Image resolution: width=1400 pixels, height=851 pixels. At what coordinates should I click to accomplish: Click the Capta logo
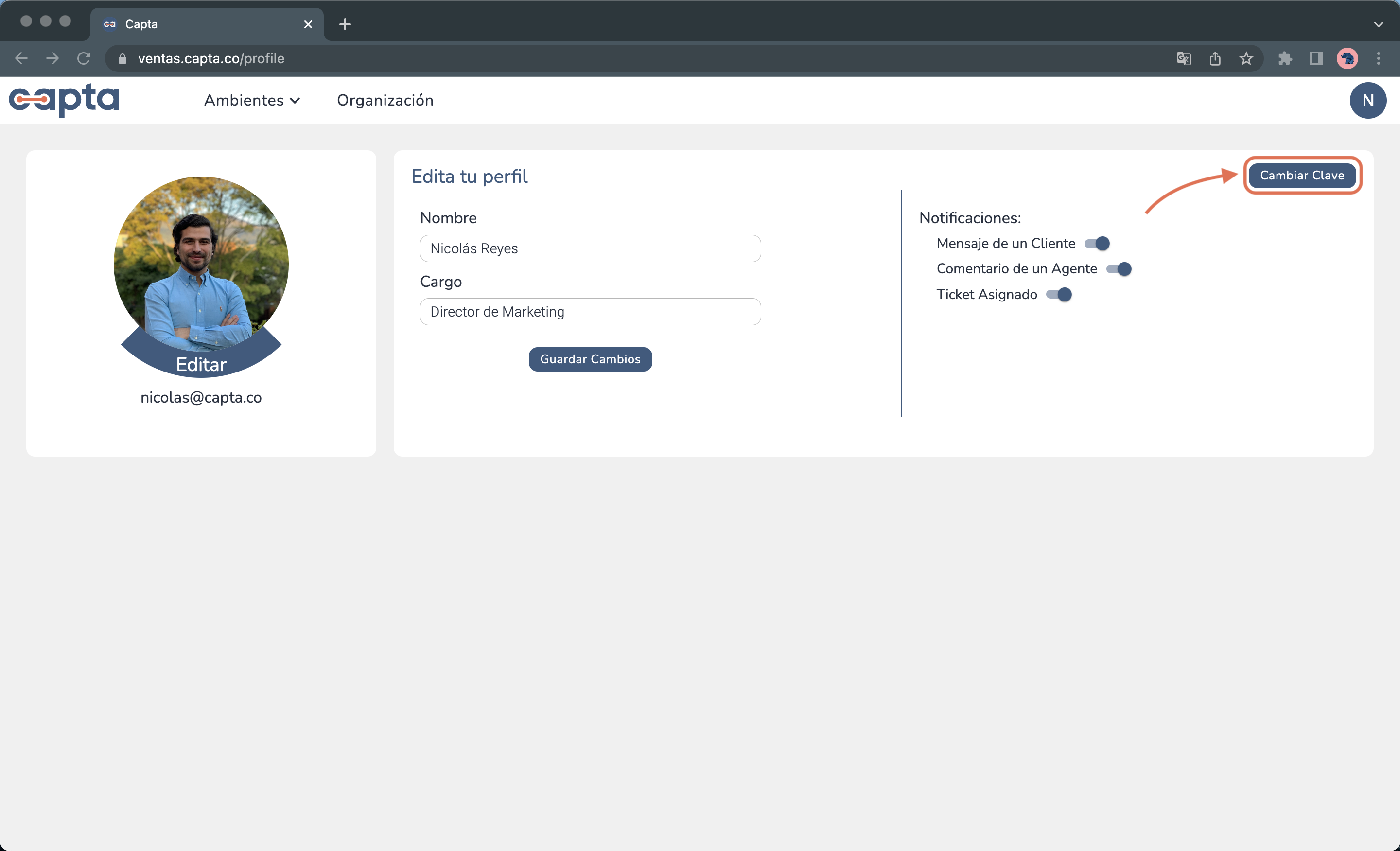point(64,100)
